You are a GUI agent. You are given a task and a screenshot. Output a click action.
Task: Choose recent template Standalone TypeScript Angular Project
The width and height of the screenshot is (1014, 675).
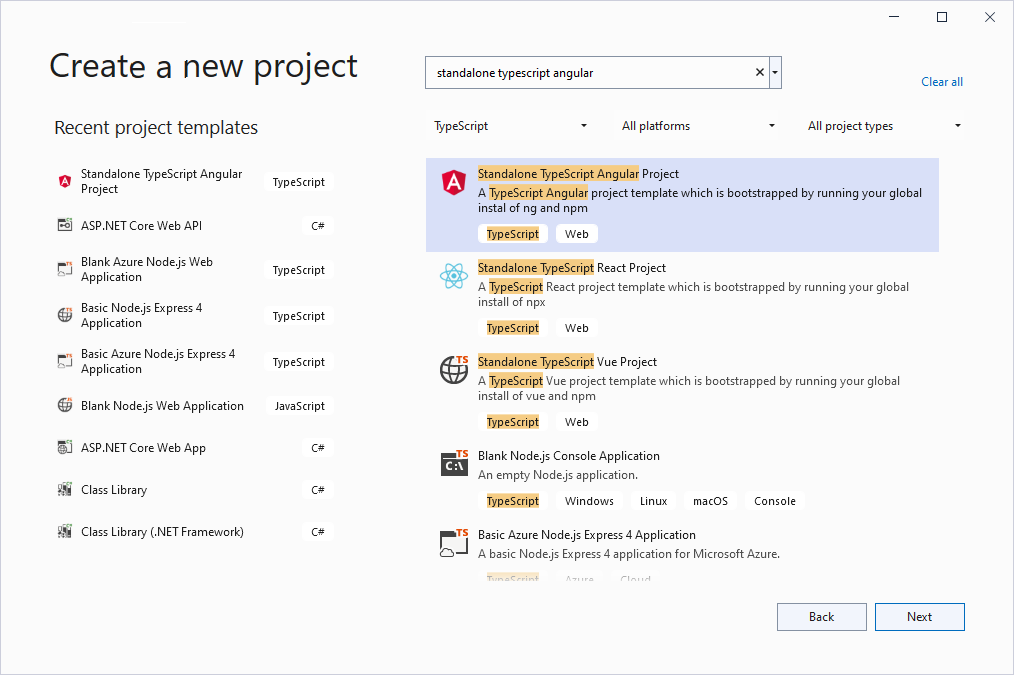pos(194,182)
